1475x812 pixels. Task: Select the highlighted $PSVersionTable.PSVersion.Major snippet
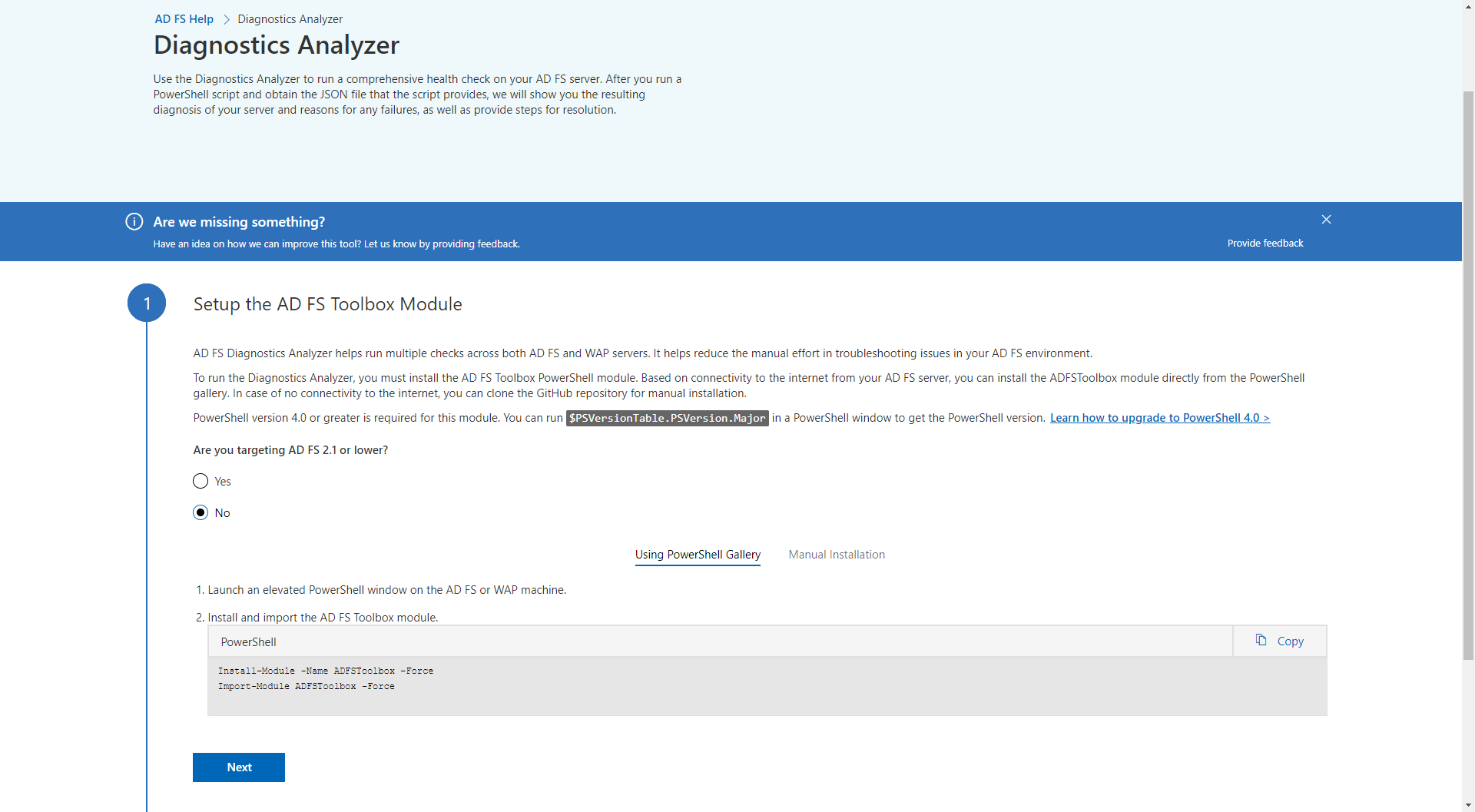(x=667, y=418)
